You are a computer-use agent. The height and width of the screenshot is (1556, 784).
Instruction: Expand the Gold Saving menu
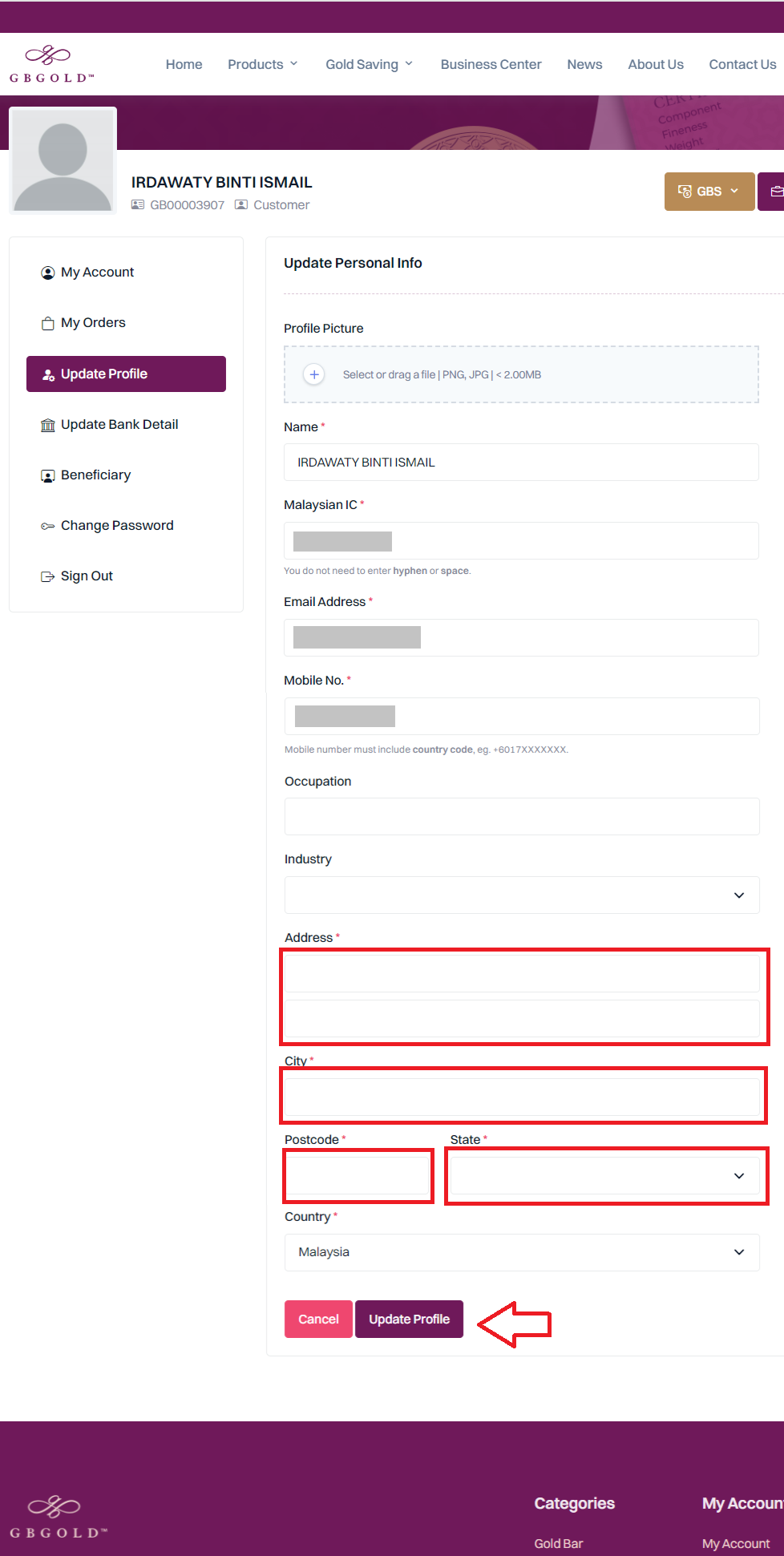click(369, 64)
